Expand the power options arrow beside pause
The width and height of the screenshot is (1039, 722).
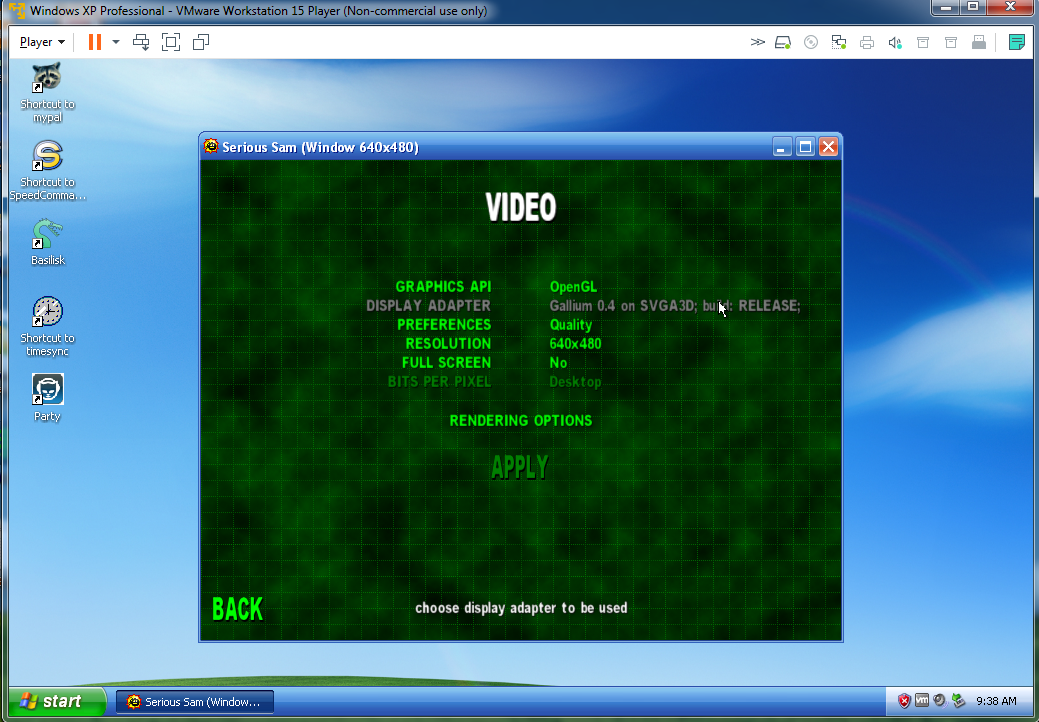coord(116,42)
